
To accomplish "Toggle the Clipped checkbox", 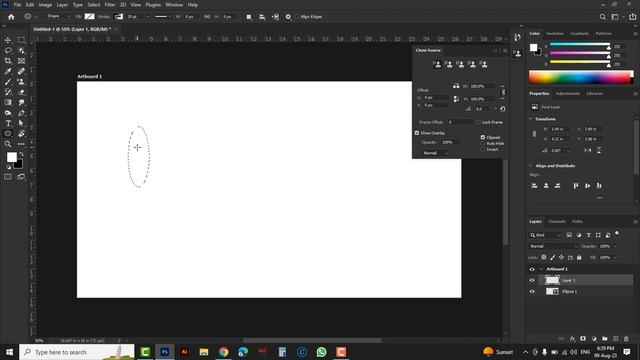I will pos(483,138).
